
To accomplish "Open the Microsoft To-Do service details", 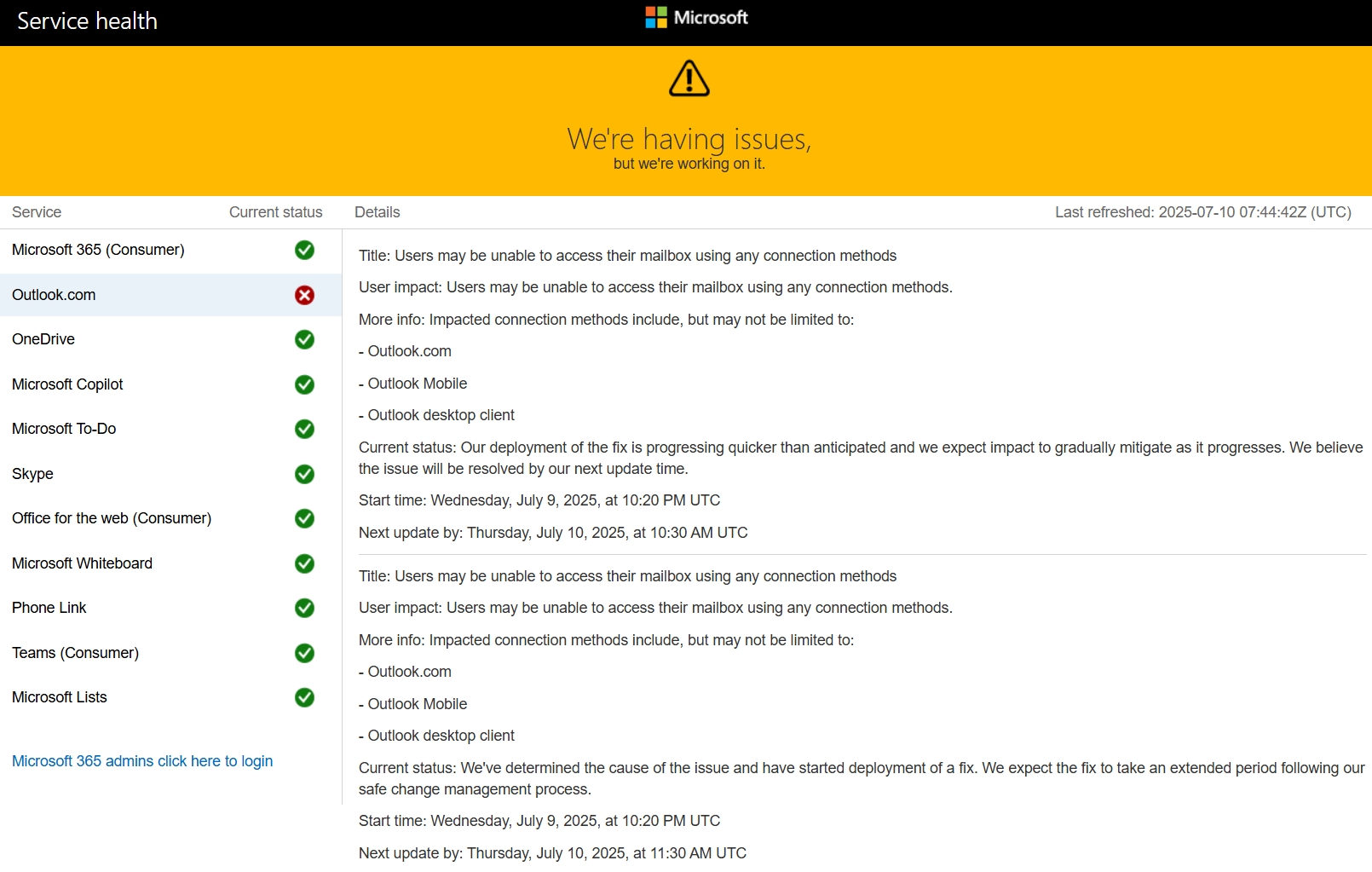I will coord(64,429).
